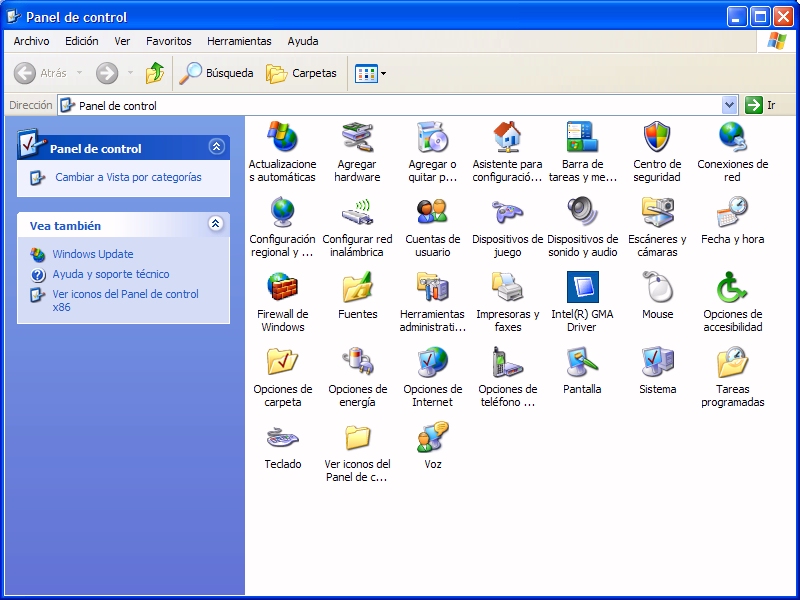This screenshot has height=600, width=800.
Task: Open Herramientas administrativas icon
Action: 432,287
